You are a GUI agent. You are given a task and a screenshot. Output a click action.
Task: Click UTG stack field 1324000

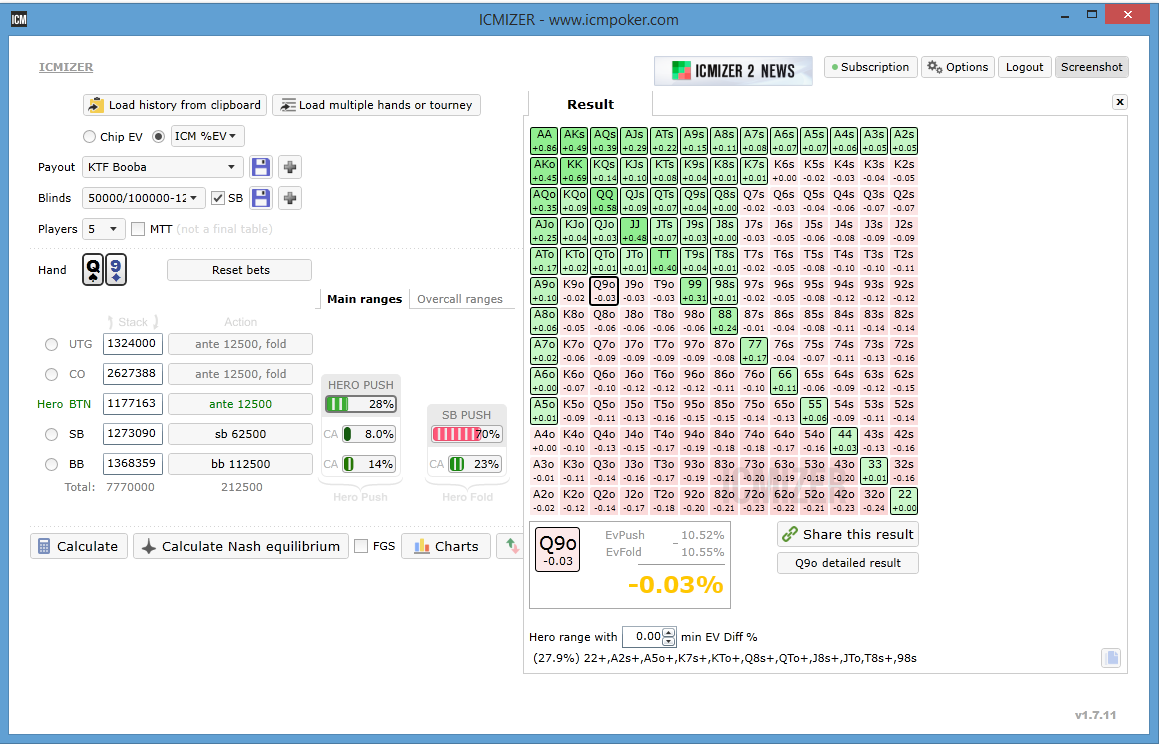(132, 344)
